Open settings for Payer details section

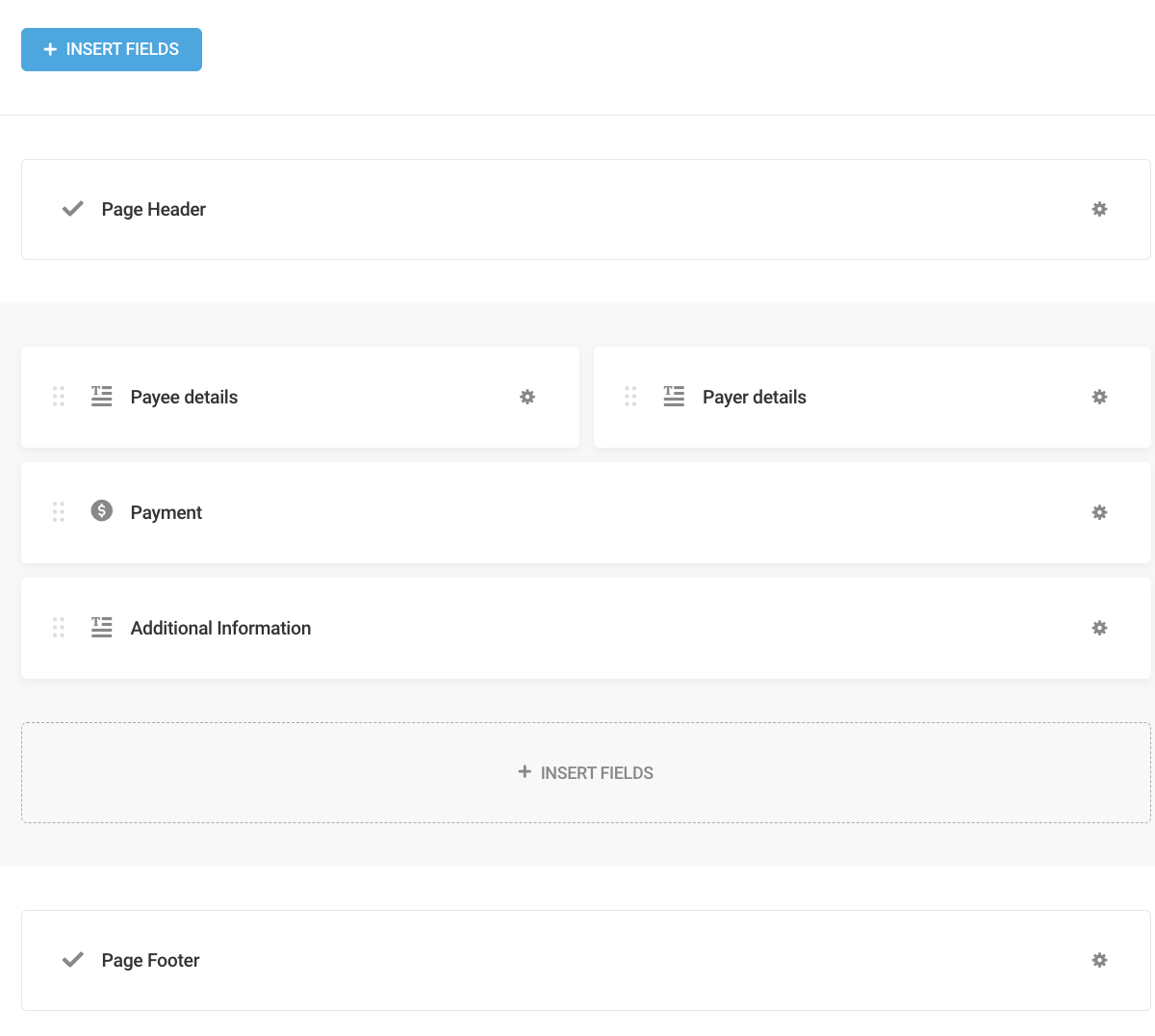(x=1099, y=397)
